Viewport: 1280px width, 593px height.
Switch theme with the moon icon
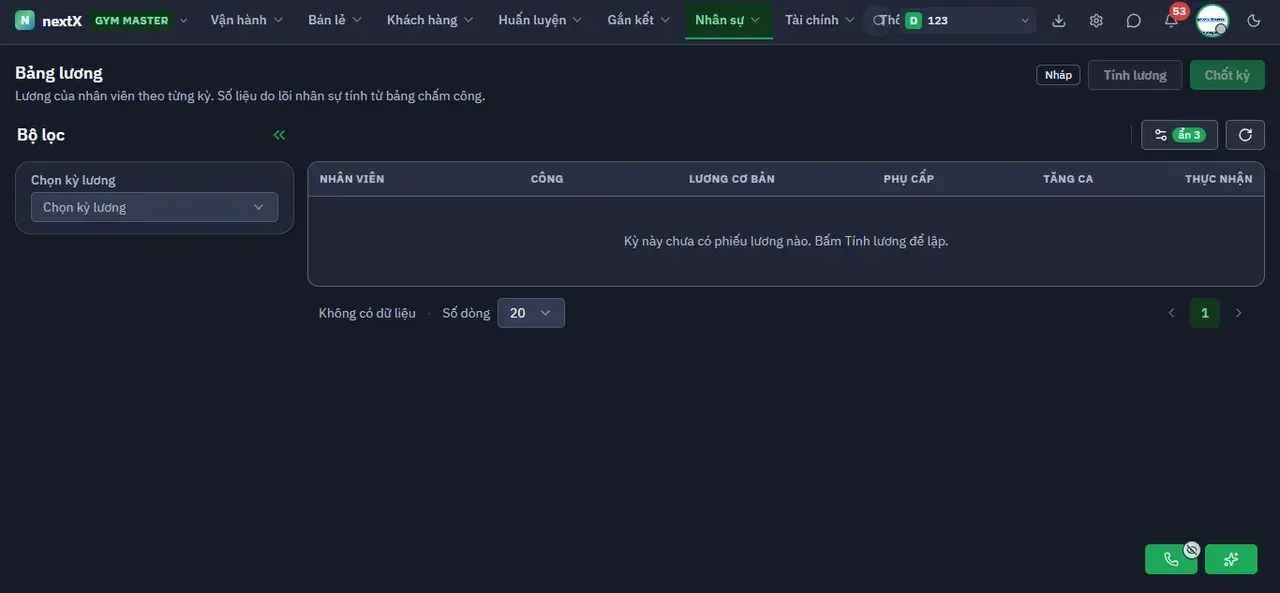(1254, 20)
